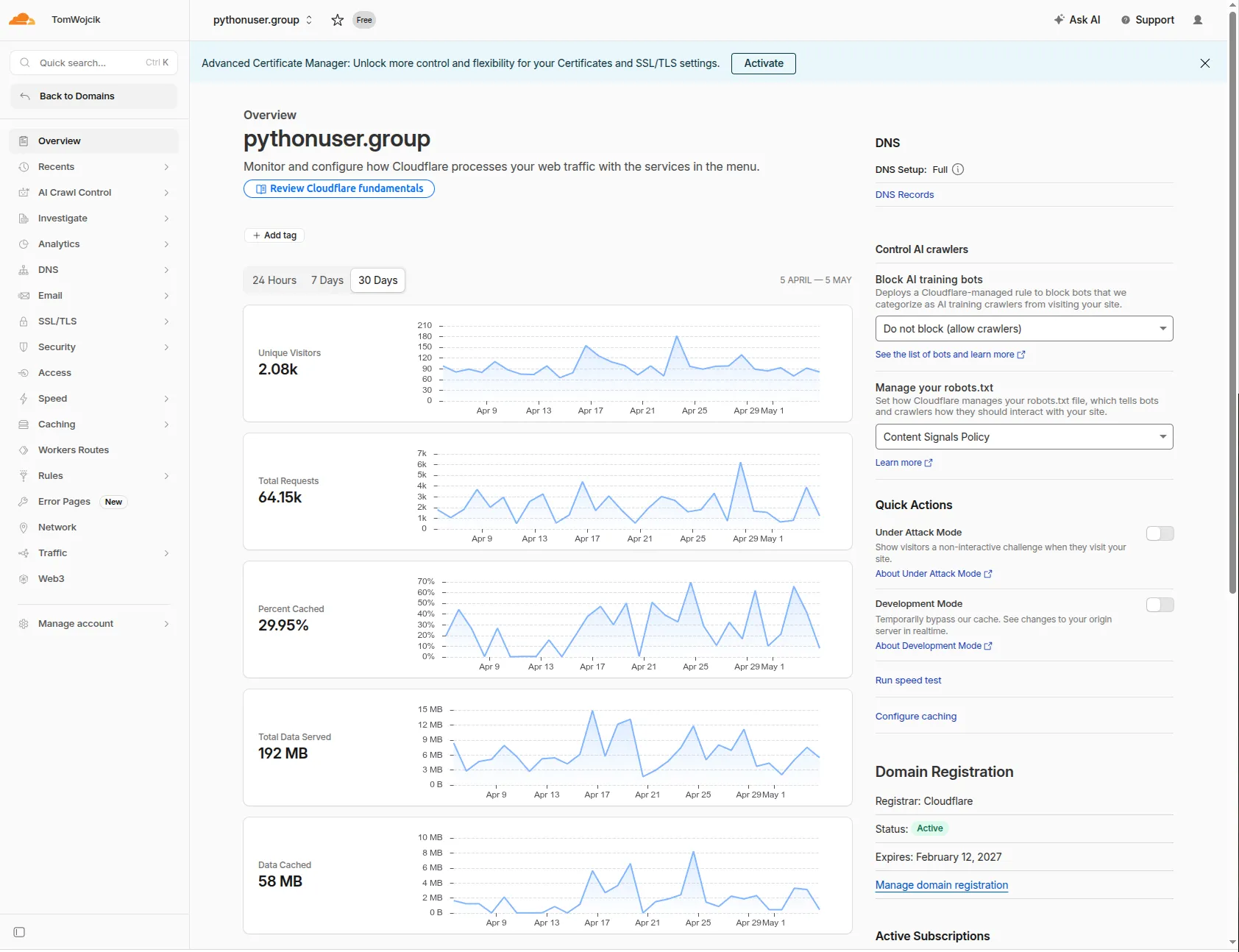Expand the SSL/TLS menu chevron
The height and width of the screenshot is (952, 1239).
click(x=166, y=322)
